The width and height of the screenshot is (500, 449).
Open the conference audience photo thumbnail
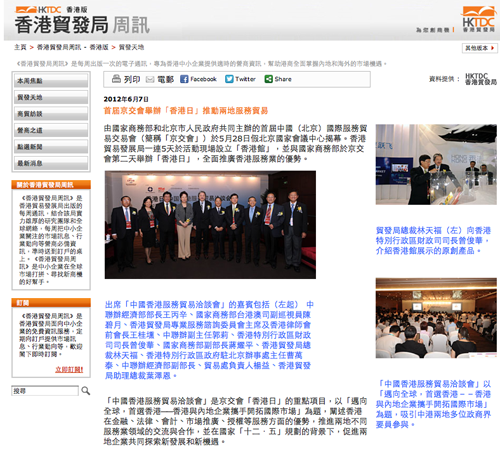coord(436,318)
